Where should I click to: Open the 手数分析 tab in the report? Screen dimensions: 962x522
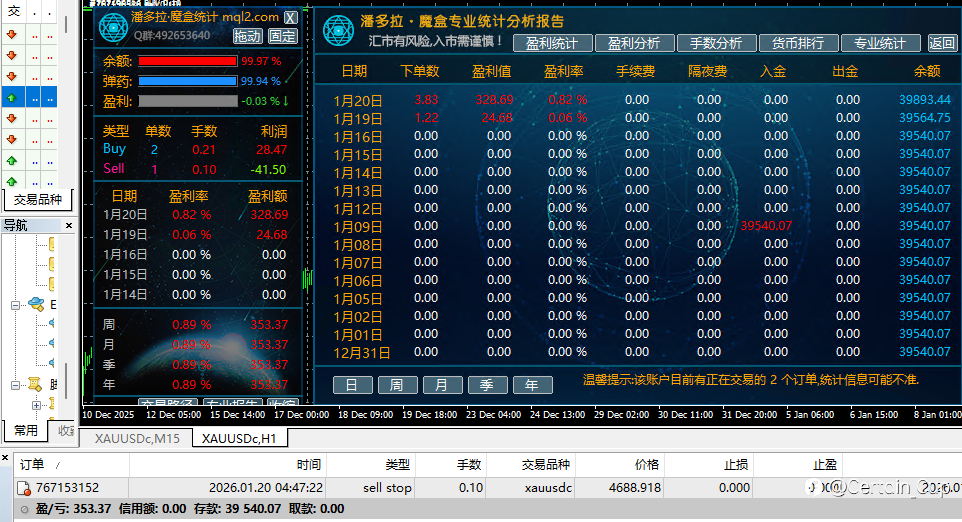(716, 43)
